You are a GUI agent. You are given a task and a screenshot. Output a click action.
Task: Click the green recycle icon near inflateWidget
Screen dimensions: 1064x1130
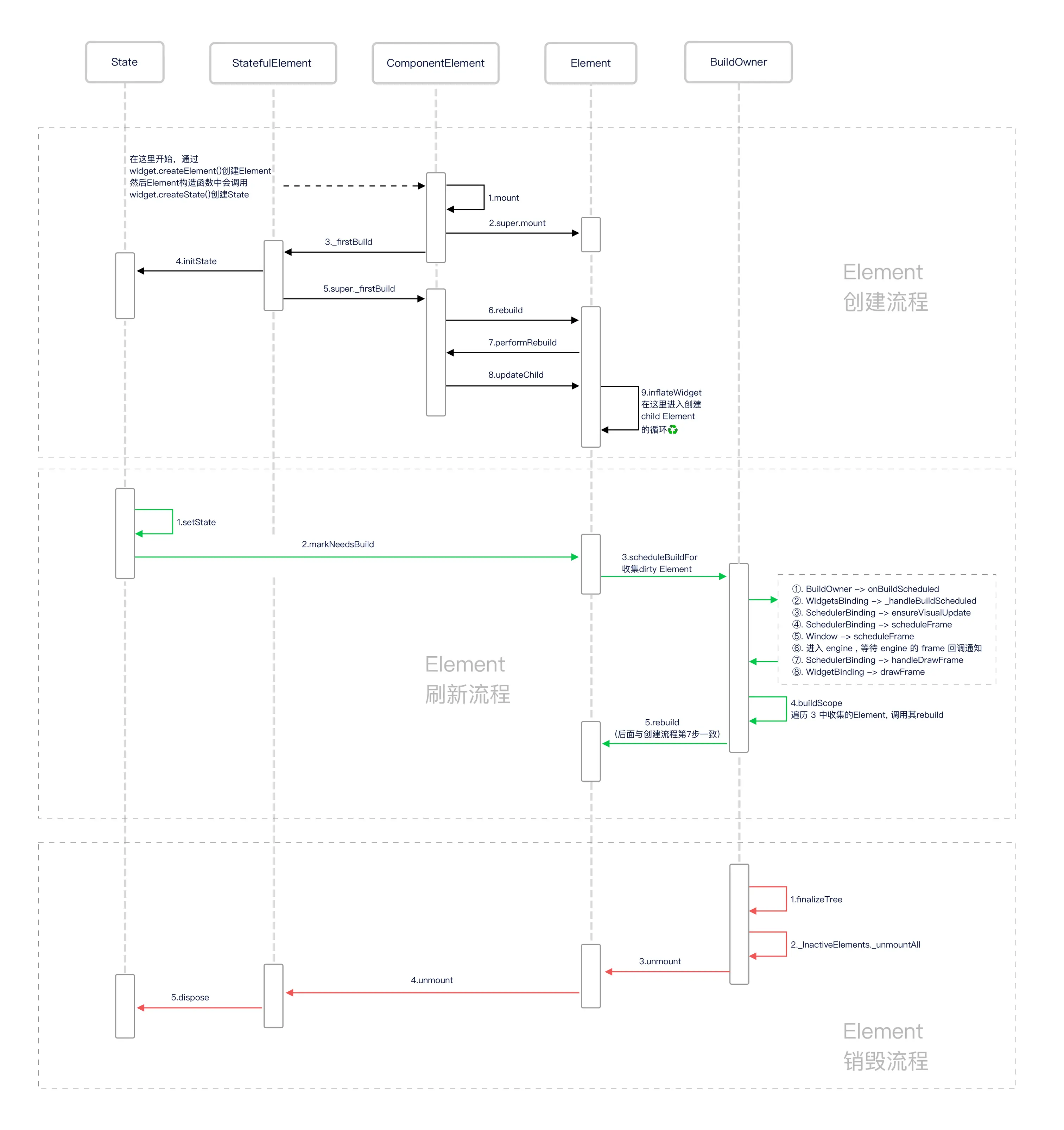tap(673, 430)
